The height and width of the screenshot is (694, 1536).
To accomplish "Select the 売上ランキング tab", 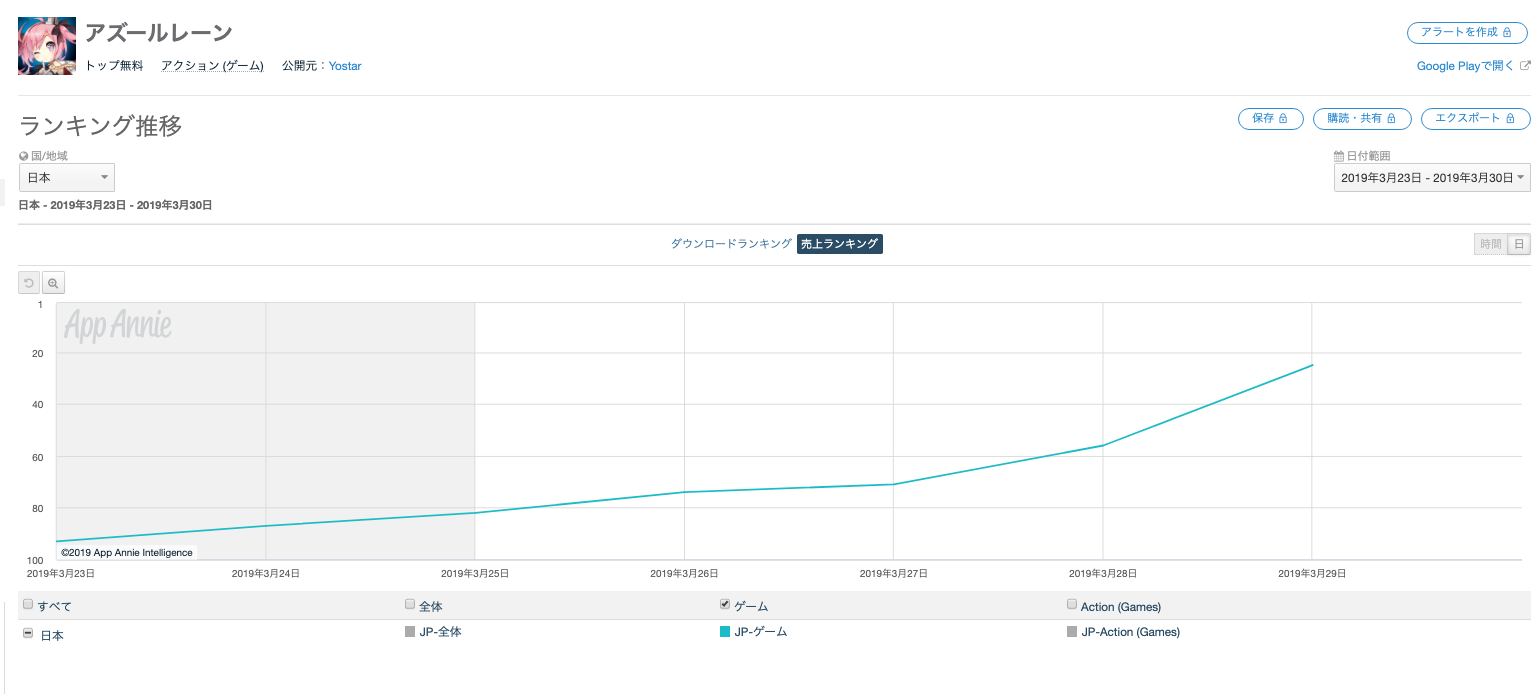I will click(840, 244).
